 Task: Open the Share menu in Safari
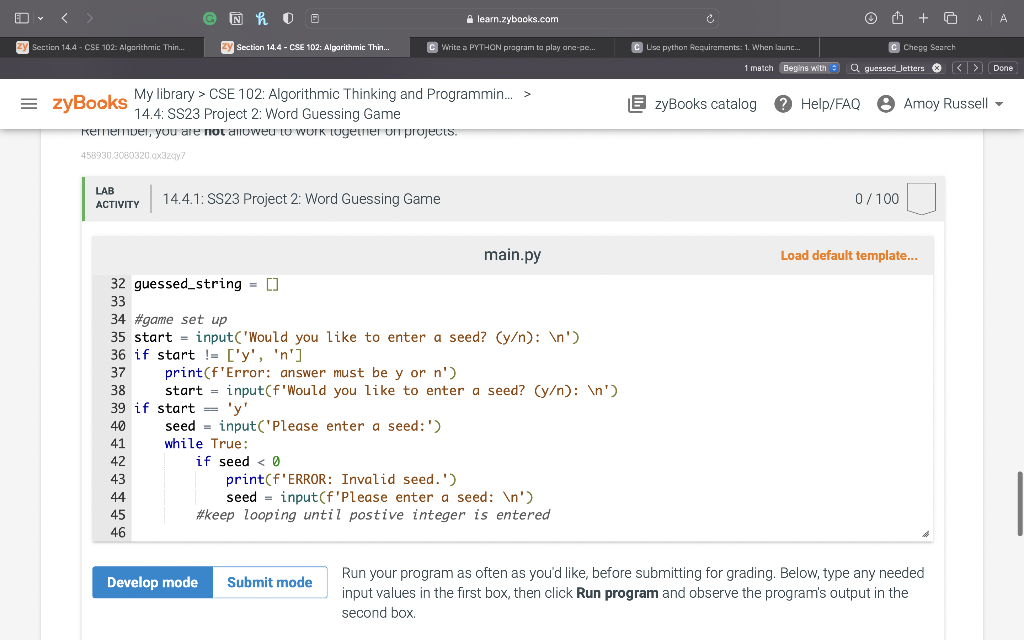click(x=897, y=17)
